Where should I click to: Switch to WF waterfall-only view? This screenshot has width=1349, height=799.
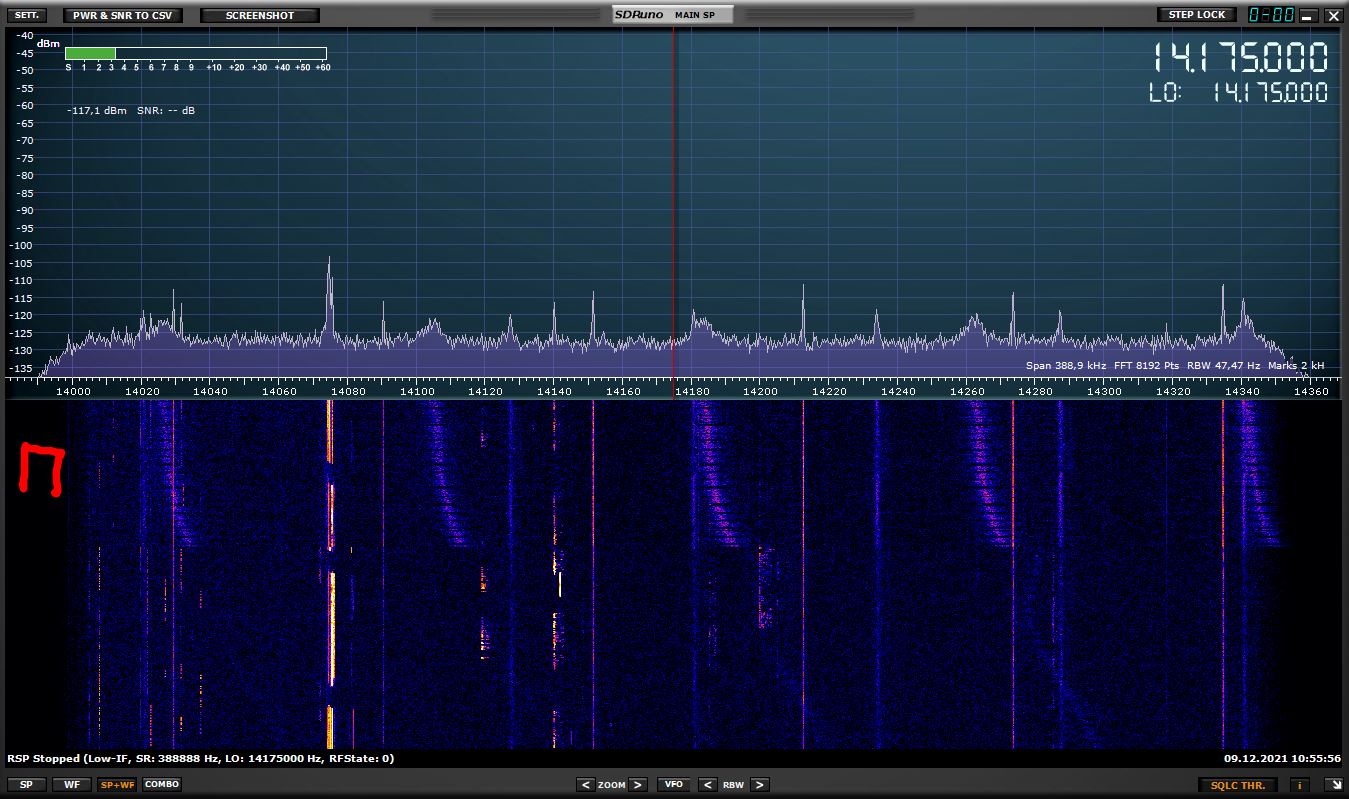pos(72,785)
